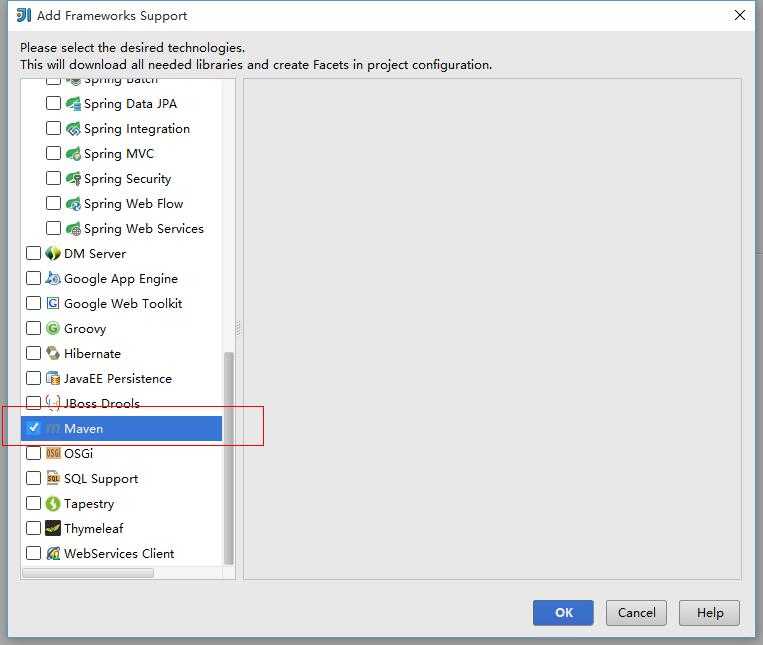Check the OSGi checkbox
763x645 pixels.
coord(33,453)
